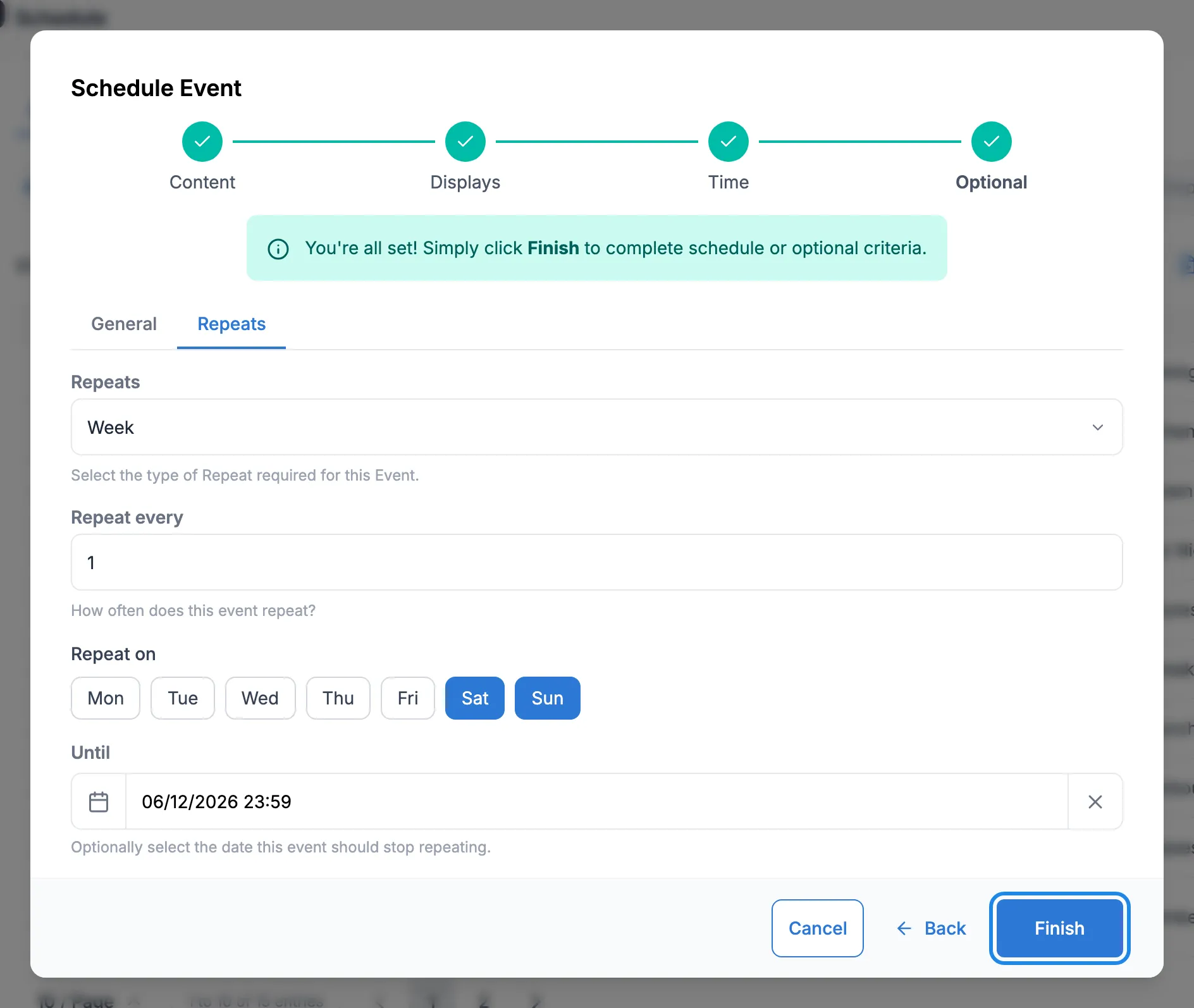The image size is (1194, 1008).
Task: Toggle Fri repeat day on
Action: [x=408, y=698]
